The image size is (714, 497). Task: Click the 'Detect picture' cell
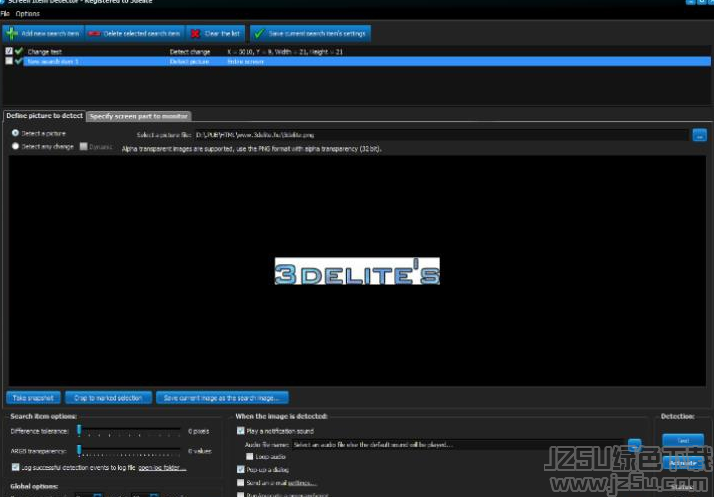tap(189, 61)
